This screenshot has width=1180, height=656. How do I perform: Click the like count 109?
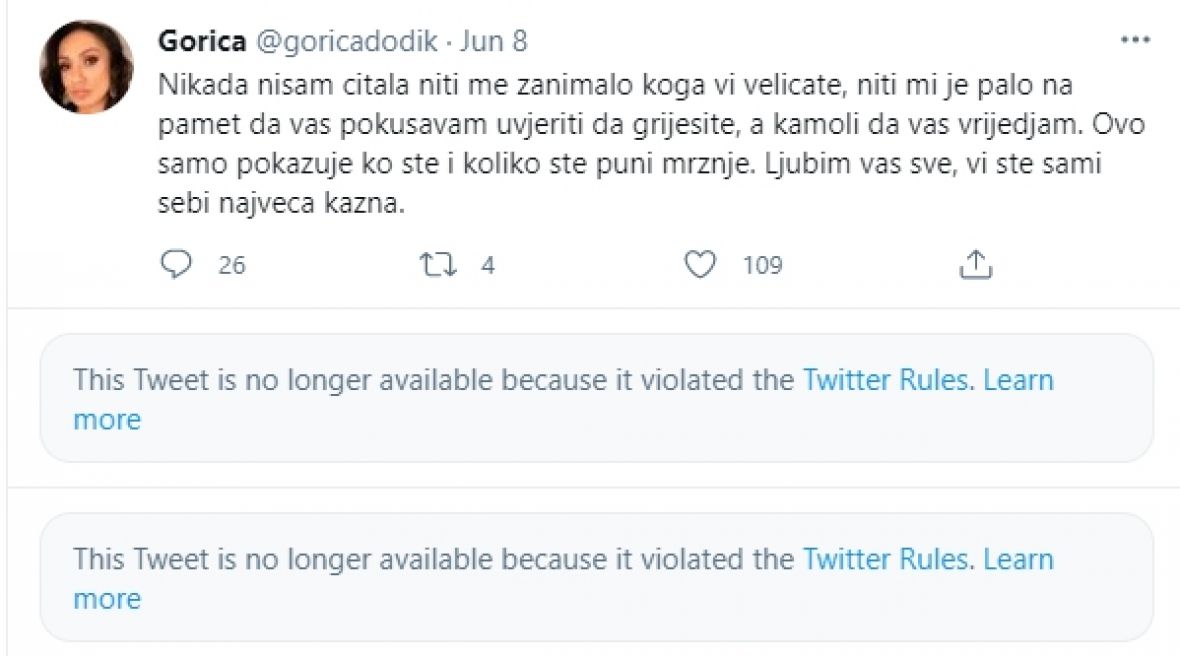click(762, 265)
